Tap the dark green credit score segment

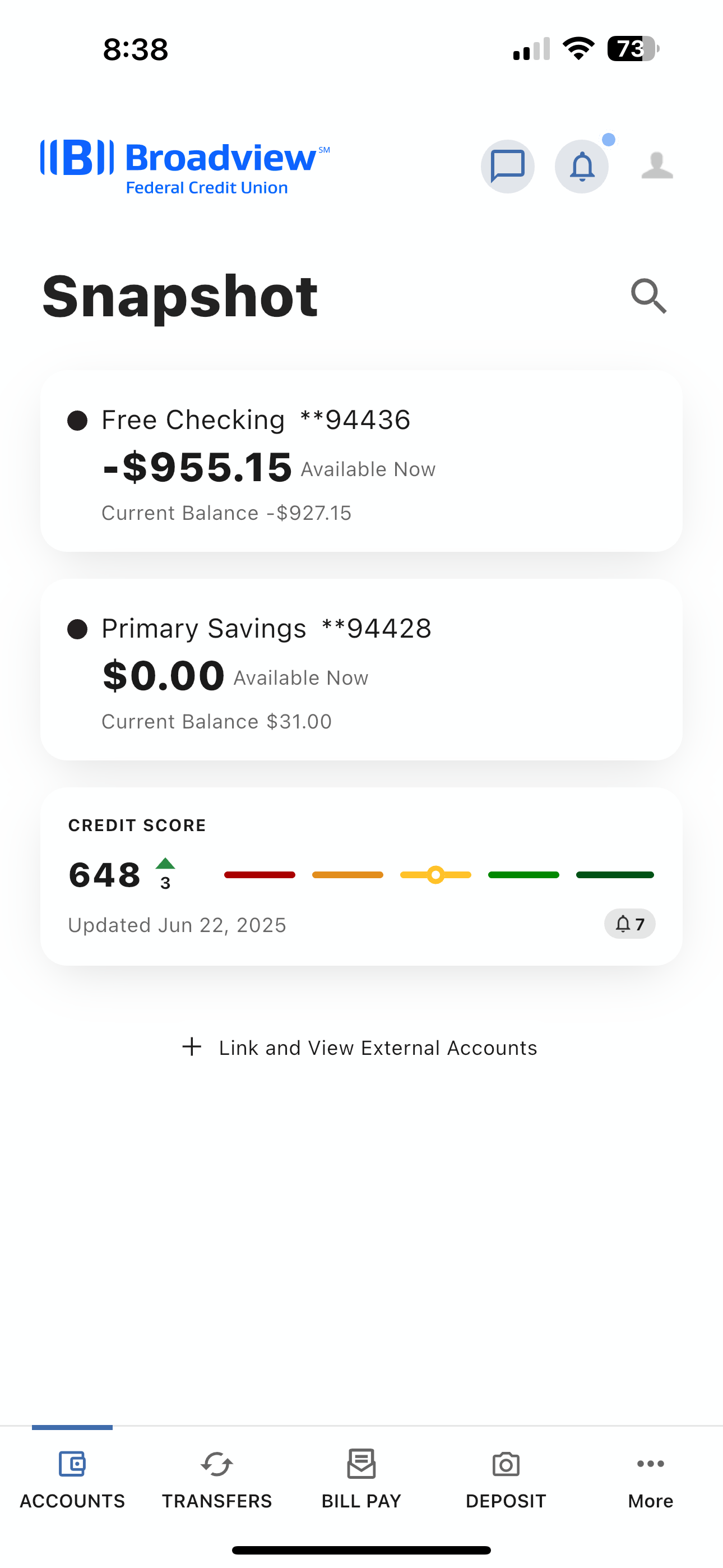tap(615, 875)
